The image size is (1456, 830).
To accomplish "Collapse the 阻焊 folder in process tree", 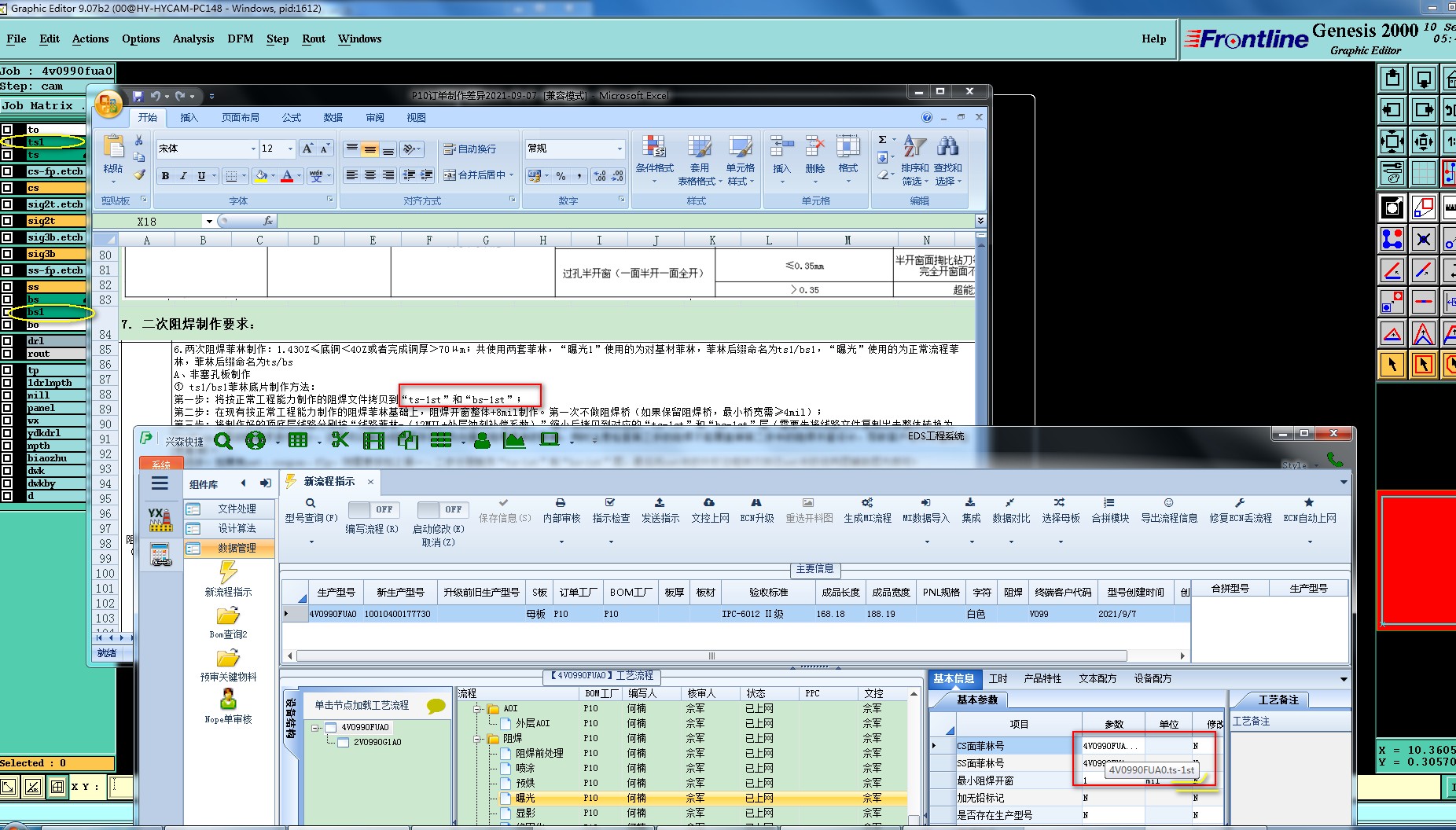I will 476,739.
